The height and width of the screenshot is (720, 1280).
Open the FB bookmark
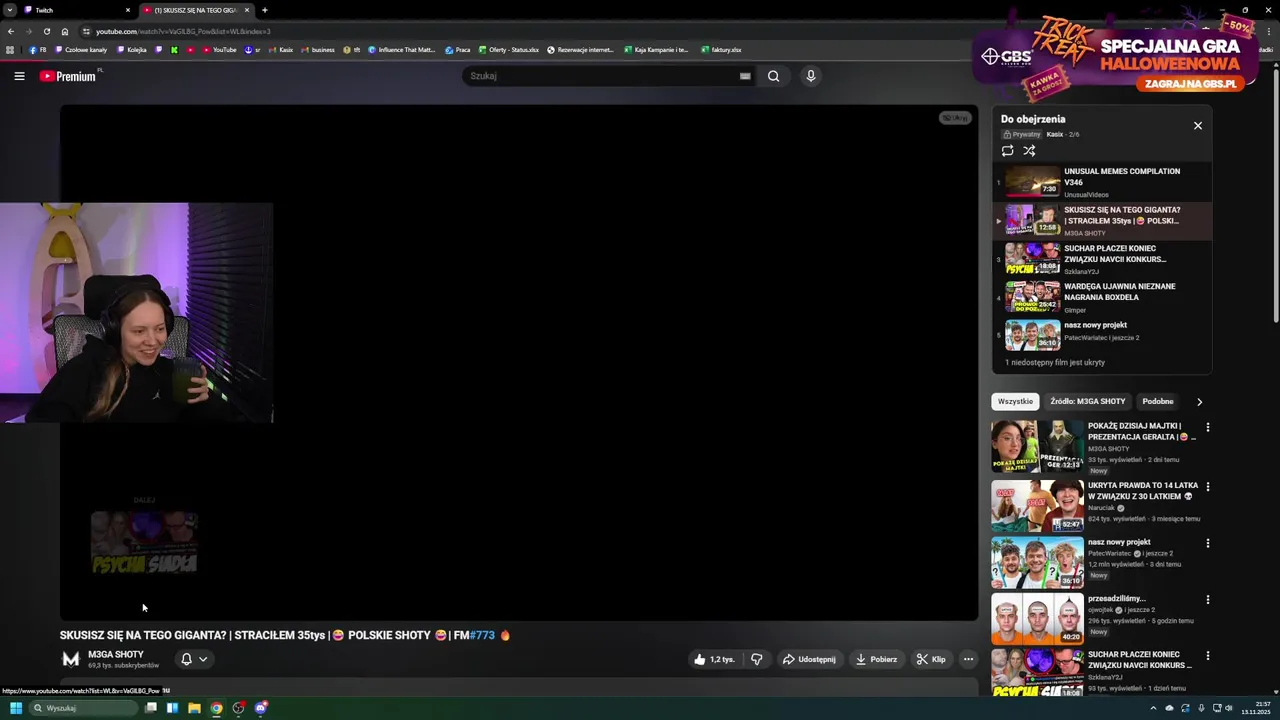38,49
